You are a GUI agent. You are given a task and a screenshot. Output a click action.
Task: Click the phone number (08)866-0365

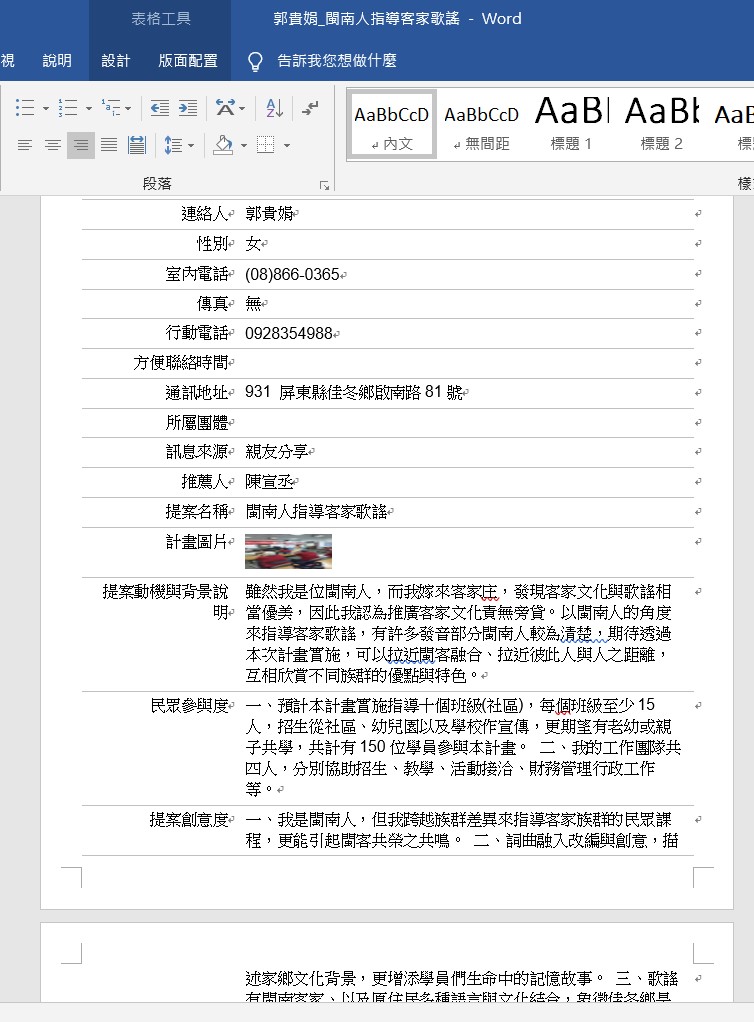292,274
